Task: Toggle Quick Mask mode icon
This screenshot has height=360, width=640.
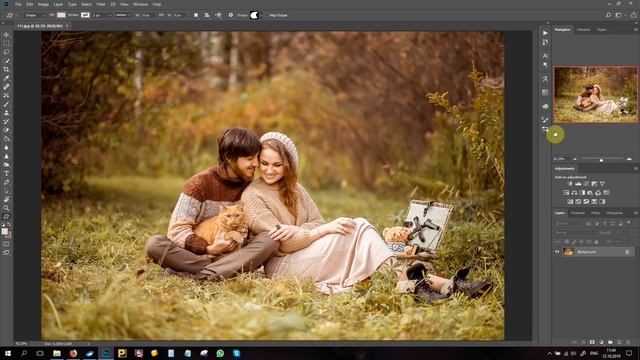Action: coord(6,244)
